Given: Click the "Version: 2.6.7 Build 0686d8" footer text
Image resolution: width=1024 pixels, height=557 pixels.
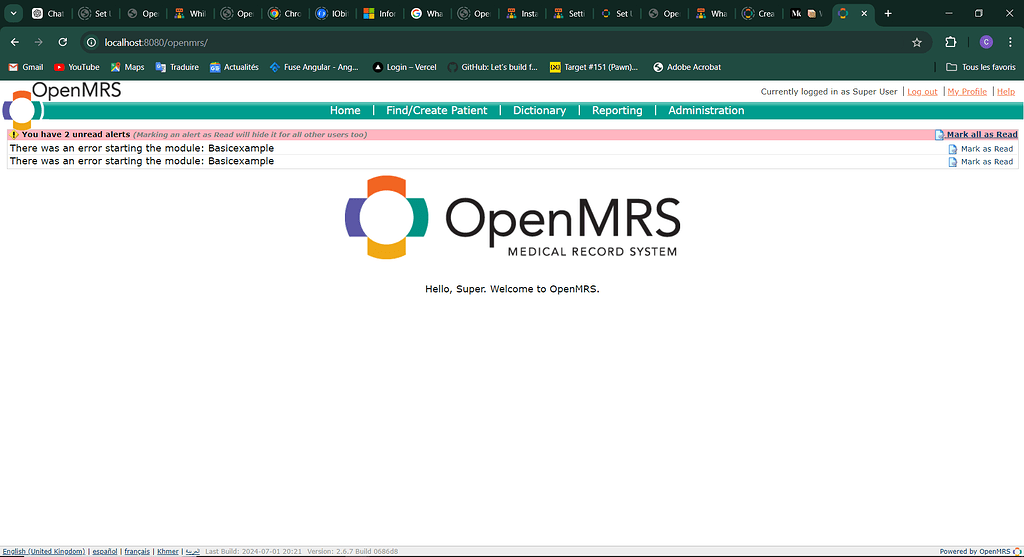Looking at the screenshot, I should pos(352,552).
